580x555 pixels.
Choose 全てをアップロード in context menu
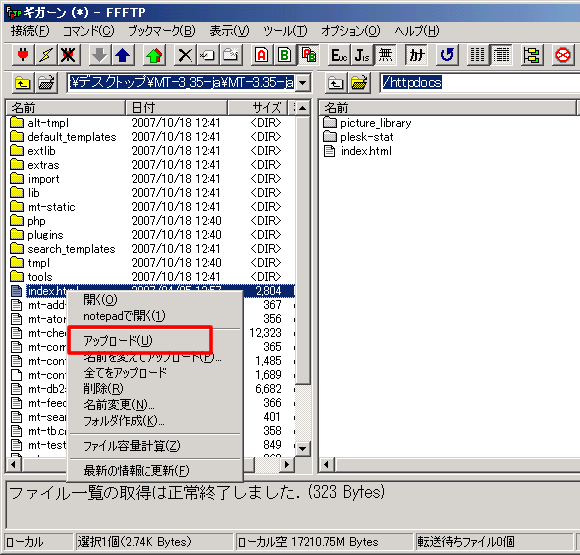point(155,373)
